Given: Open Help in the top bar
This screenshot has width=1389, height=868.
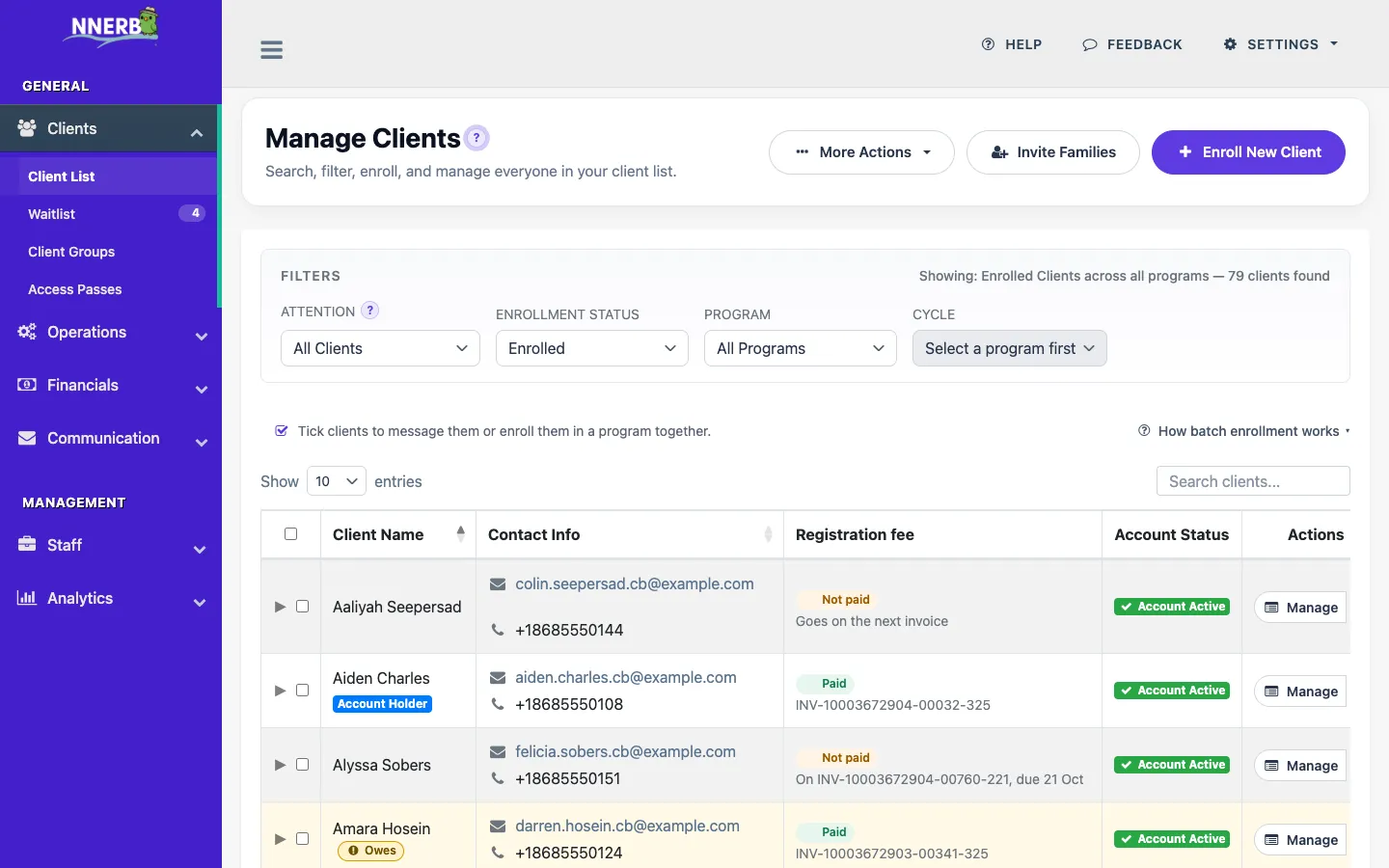Looking at the screenshot, I should pos(1012,44).
